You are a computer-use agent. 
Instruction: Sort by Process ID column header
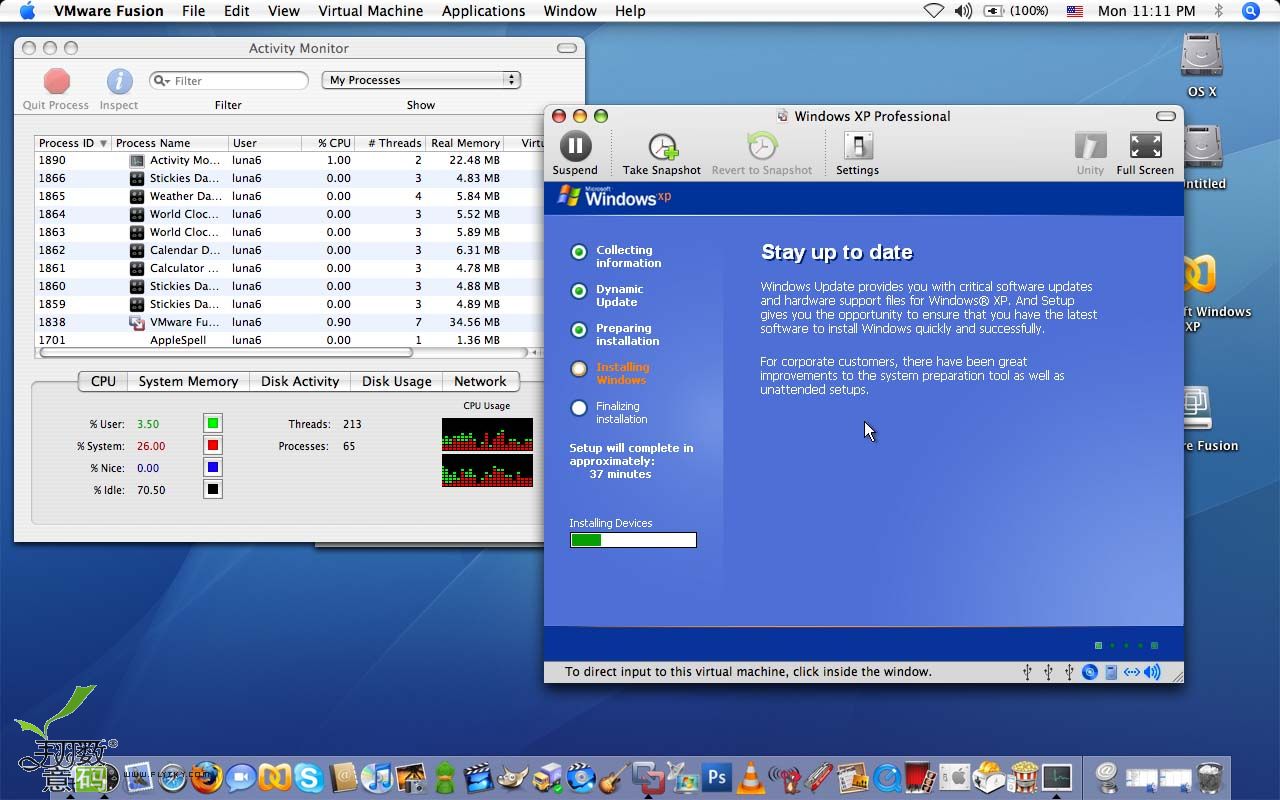tap(72, 143)
